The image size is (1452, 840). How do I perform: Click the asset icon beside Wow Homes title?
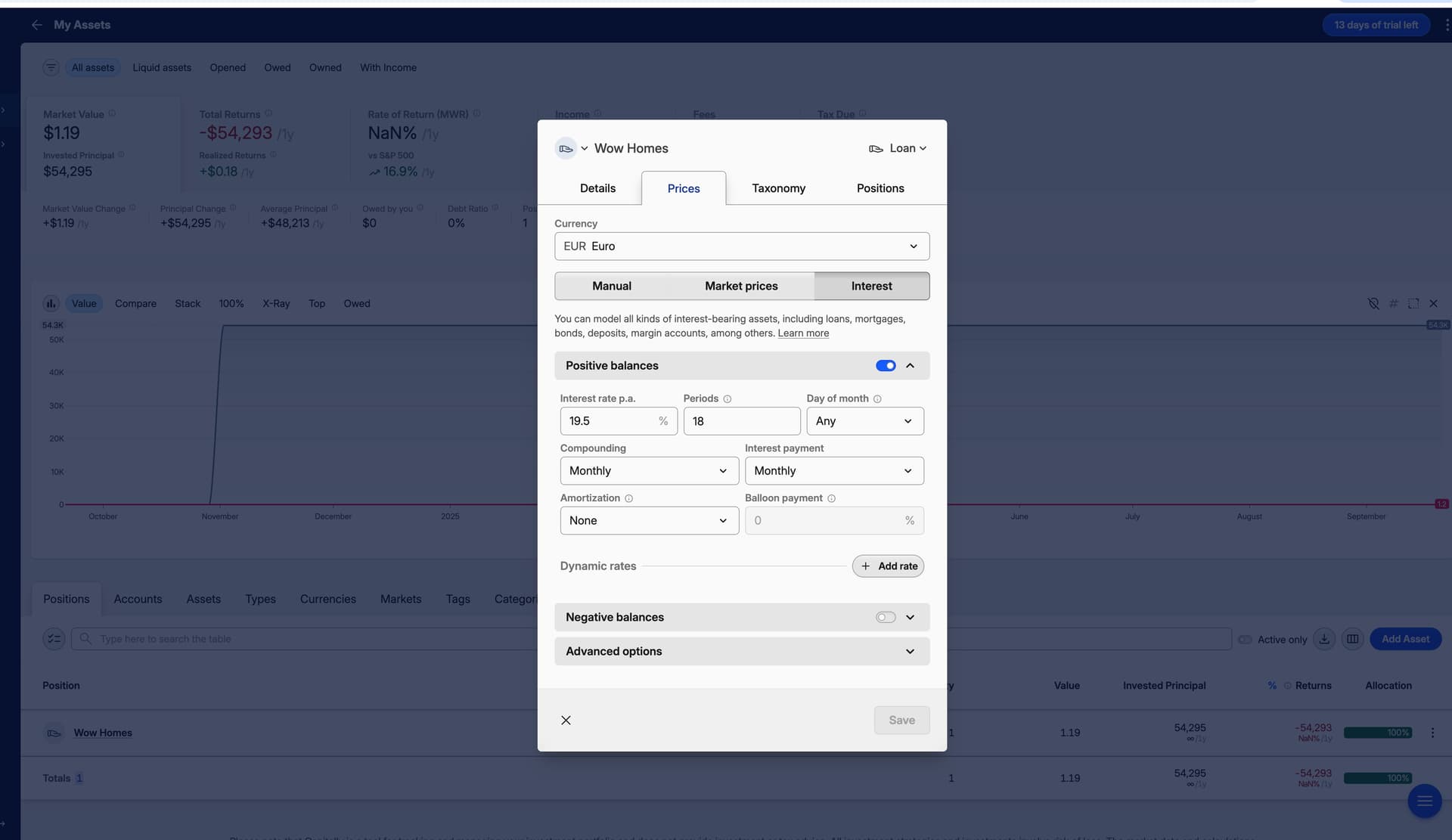pyautogui.click(x=565, y=148)
